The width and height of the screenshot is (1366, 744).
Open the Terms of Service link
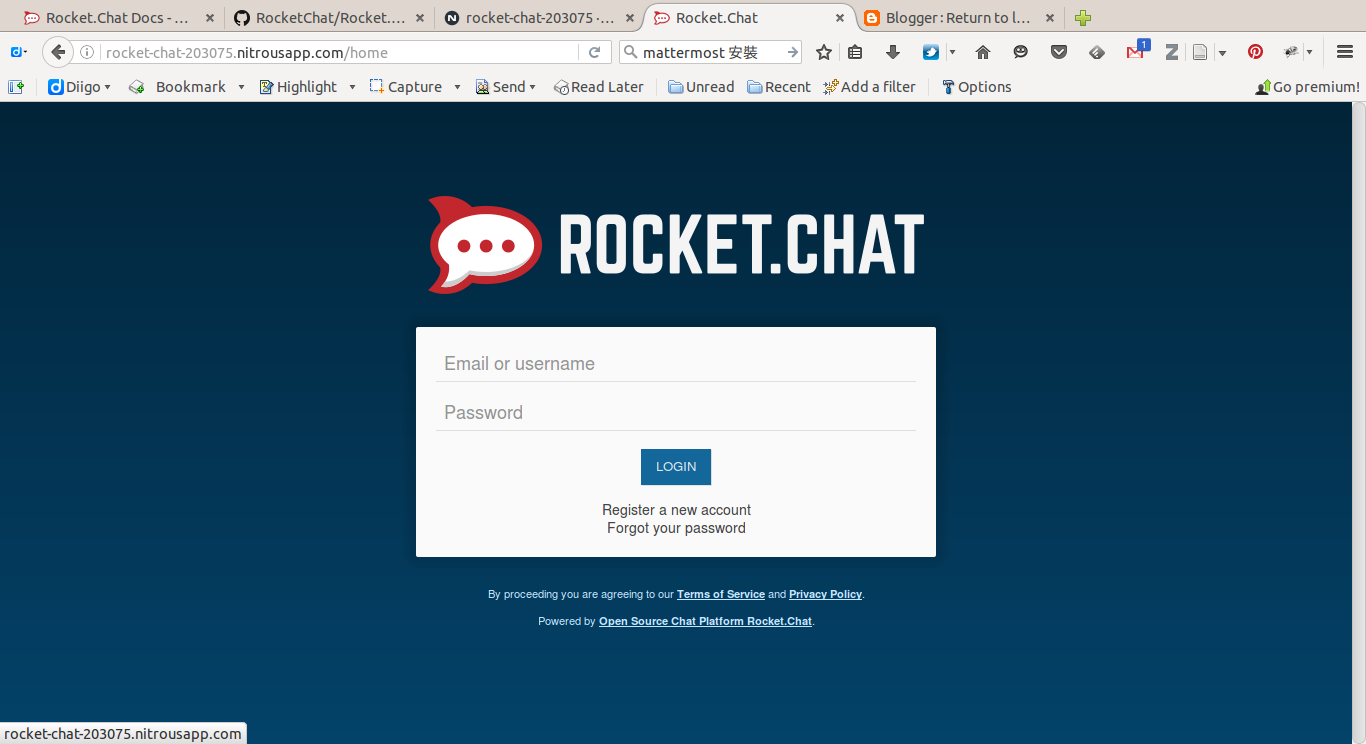point(721,594)
